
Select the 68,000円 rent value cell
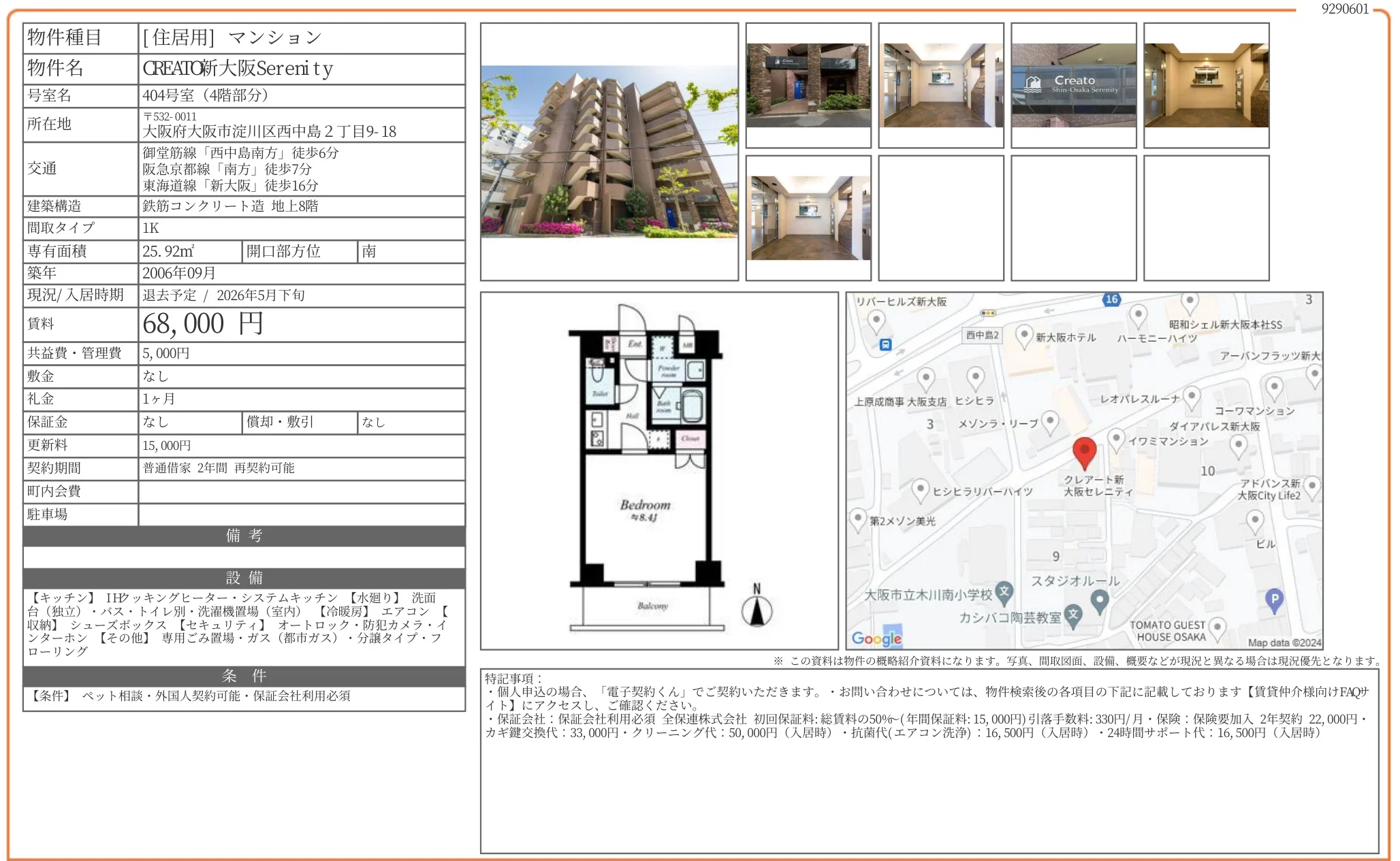202,325
